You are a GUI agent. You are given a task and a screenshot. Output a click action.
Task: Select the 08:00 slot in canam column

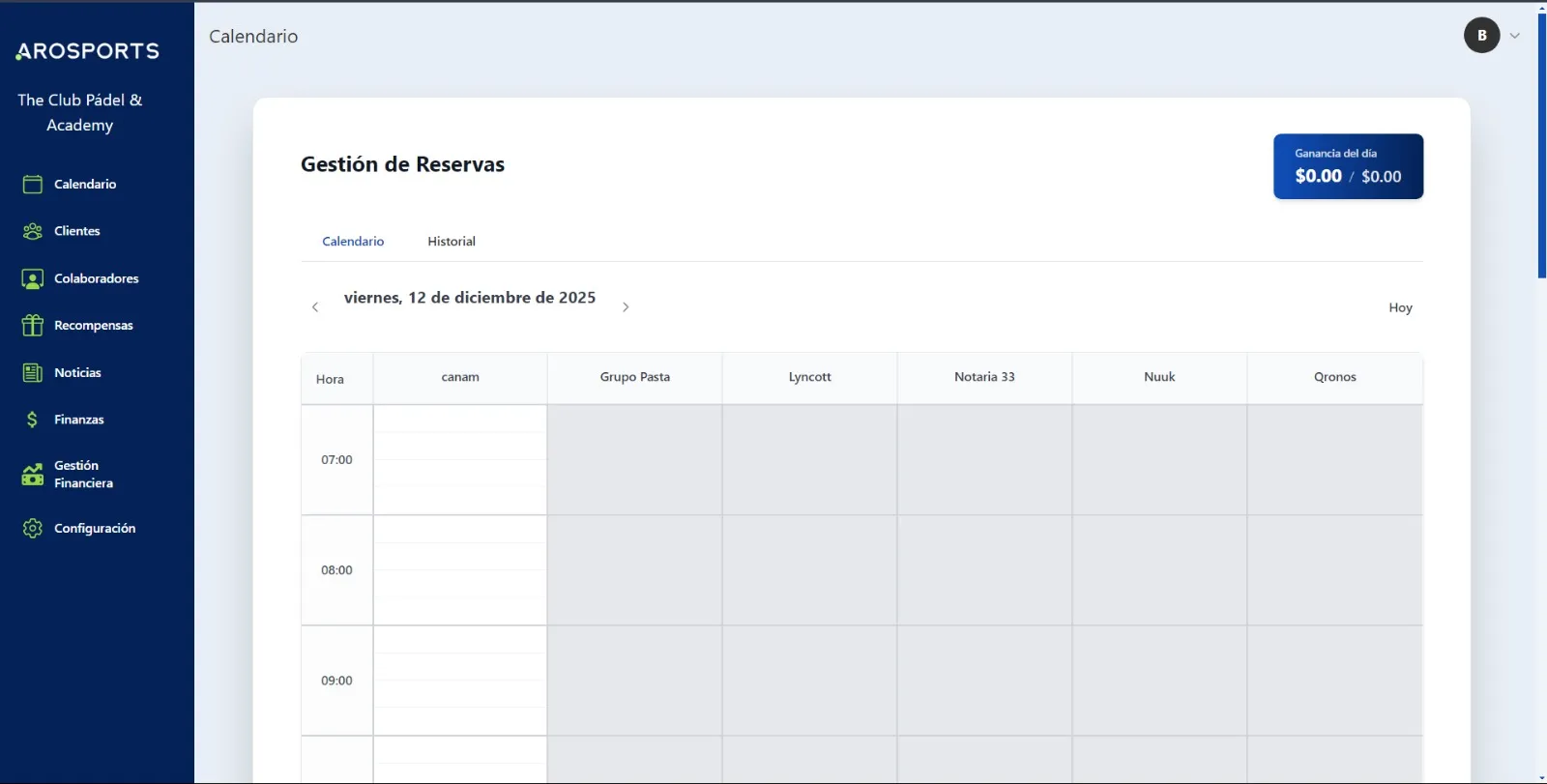click(x=460, y=570)
